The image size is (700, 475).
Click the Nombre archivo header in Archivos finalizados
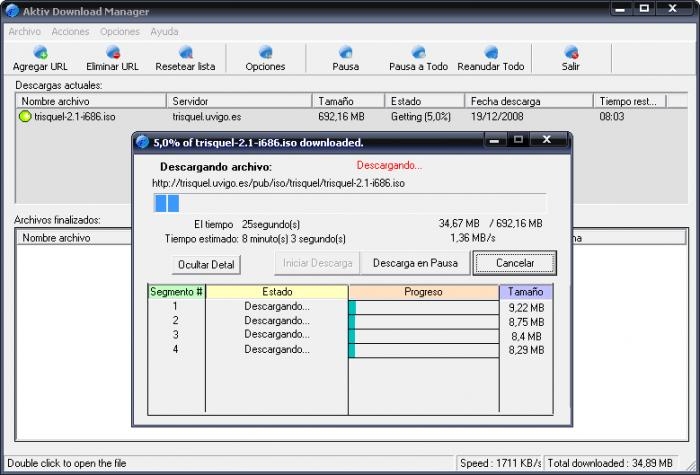tap(75, 238)
